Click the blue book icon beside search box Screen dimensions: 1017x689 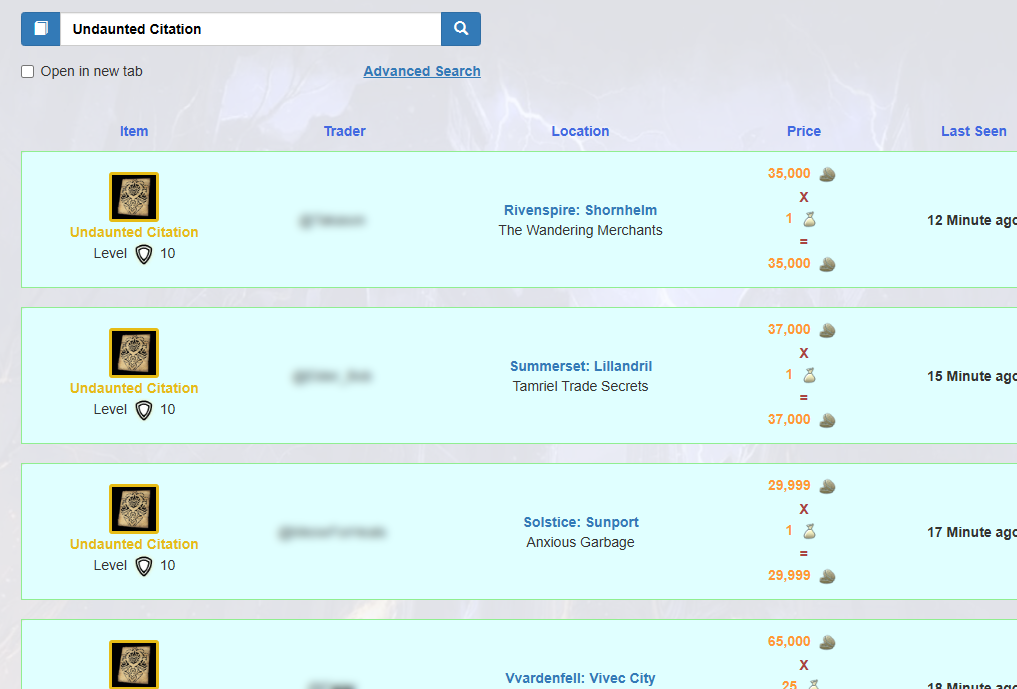pos(40,29)
